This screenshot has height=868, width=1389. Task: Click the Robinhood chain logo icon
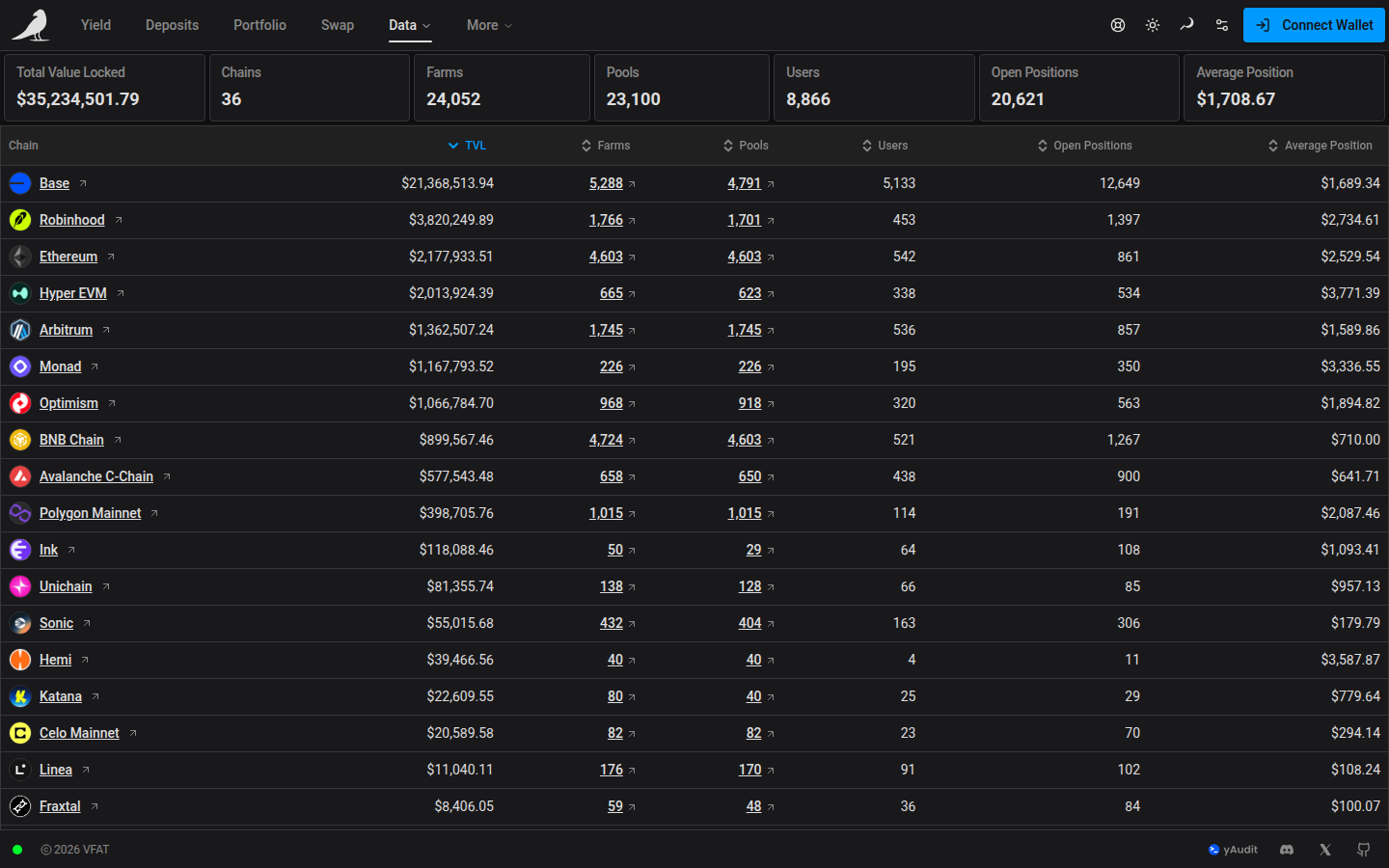tap(20, 220)
